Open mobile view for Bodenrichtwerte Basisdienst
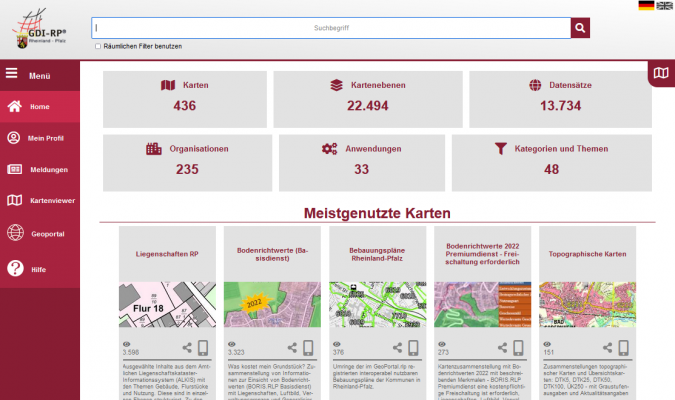The height and width of the screenshot is (400, 675). (308, 348)
